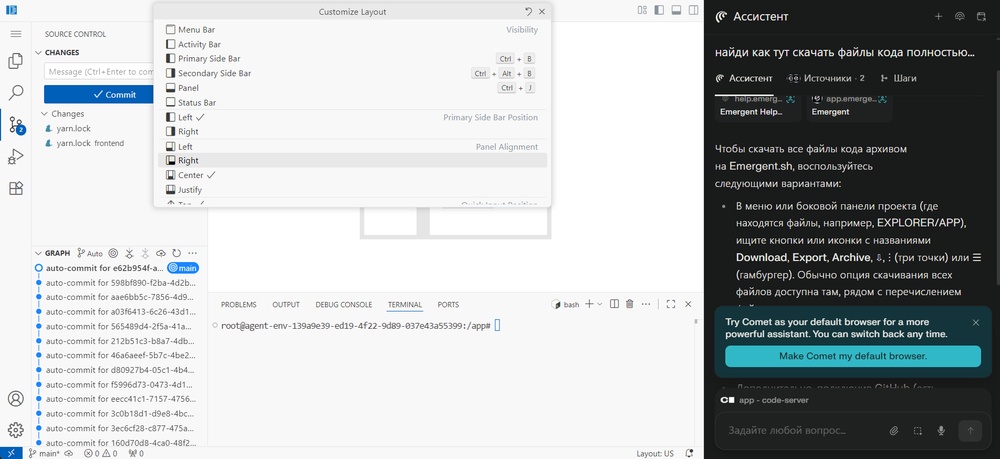Click main* branch in the status bar
This screenshot has width=1000, height=459.
point(44,453)
